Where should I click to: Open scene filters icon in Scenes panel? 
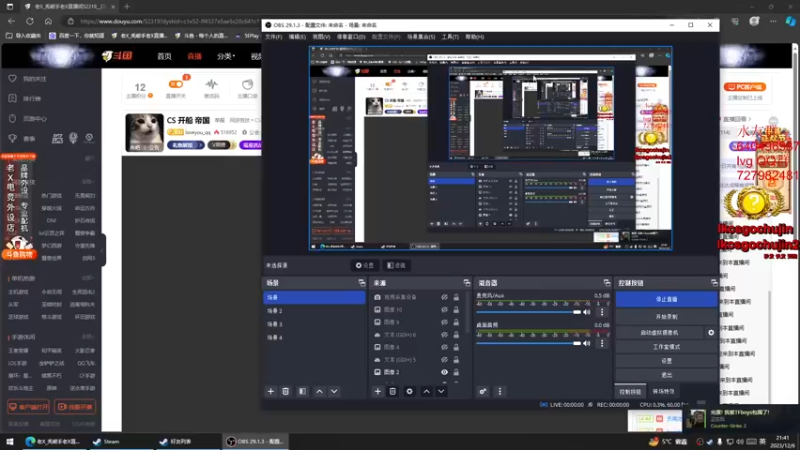click(303, 391)
